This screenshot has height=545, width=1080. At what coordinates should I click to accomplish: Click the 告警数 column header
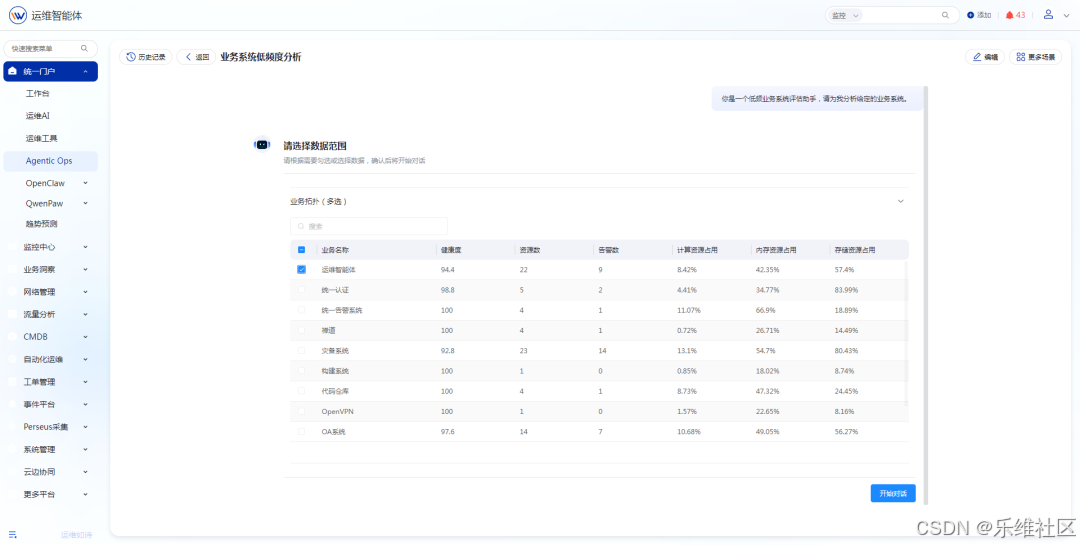(610, 250)
